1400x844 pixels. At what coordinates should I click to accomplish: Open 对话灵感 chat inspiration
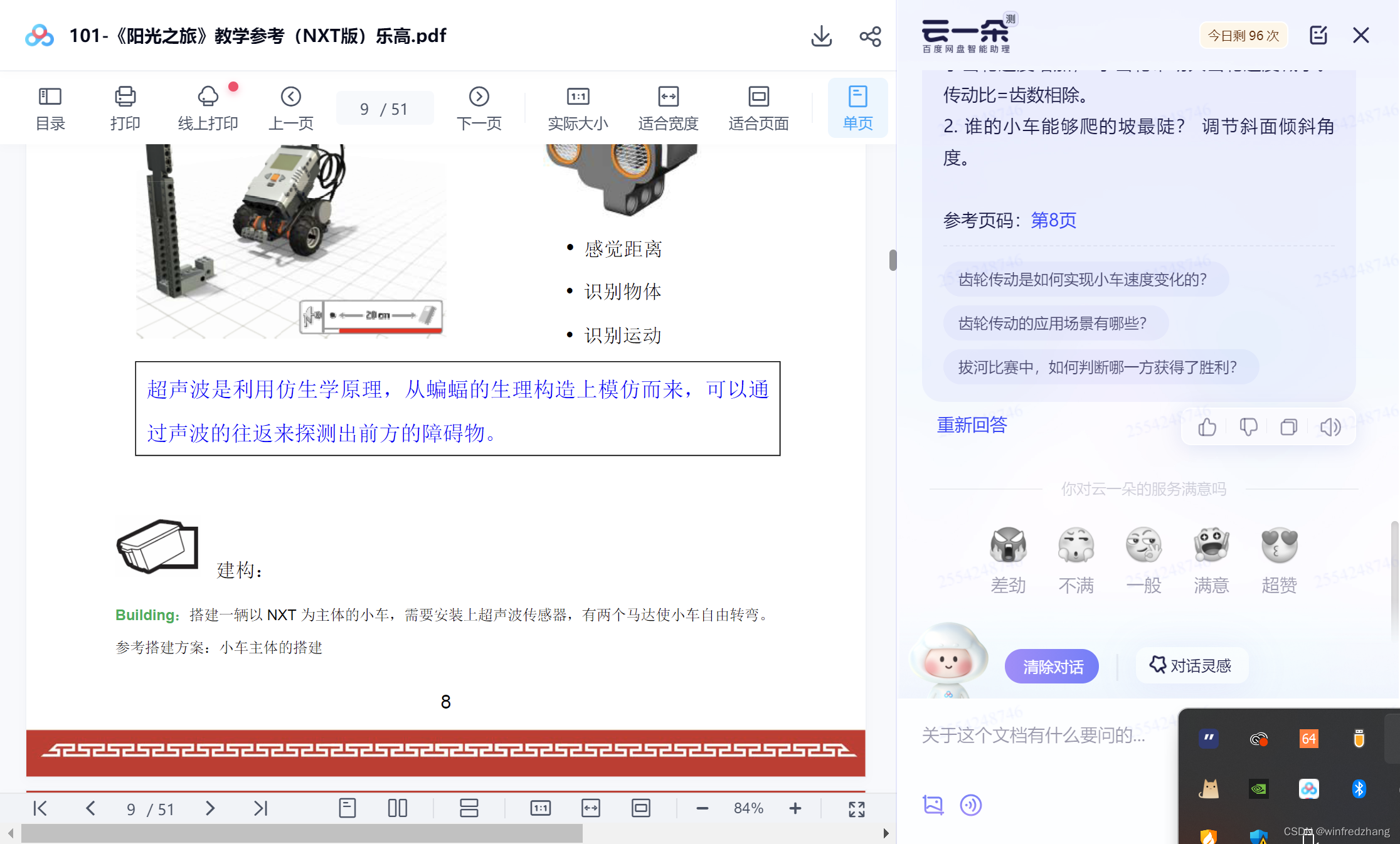pyautogui.click(x=1191, y=665)
